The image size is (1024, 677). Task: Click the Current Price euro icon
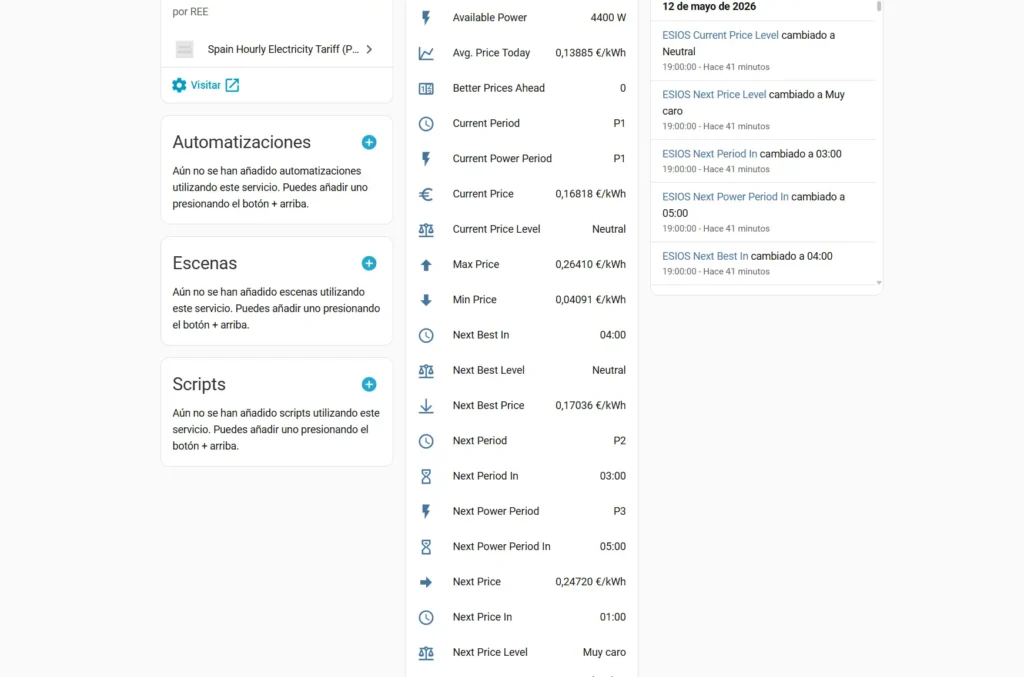[426, 194]
